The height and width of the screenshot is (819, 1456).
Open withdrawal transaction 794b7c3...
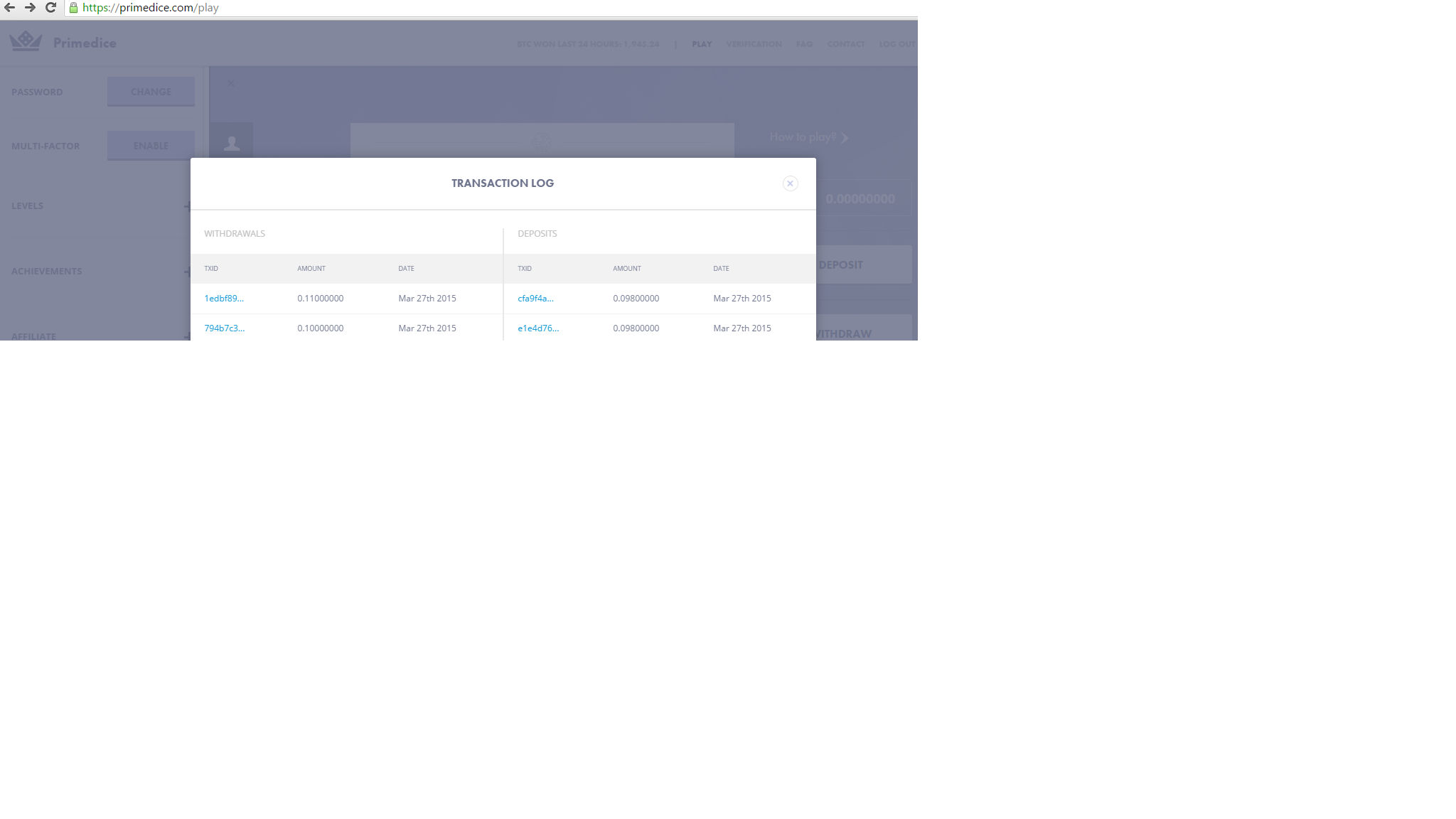pyautogui.click(x=224, y=328)
